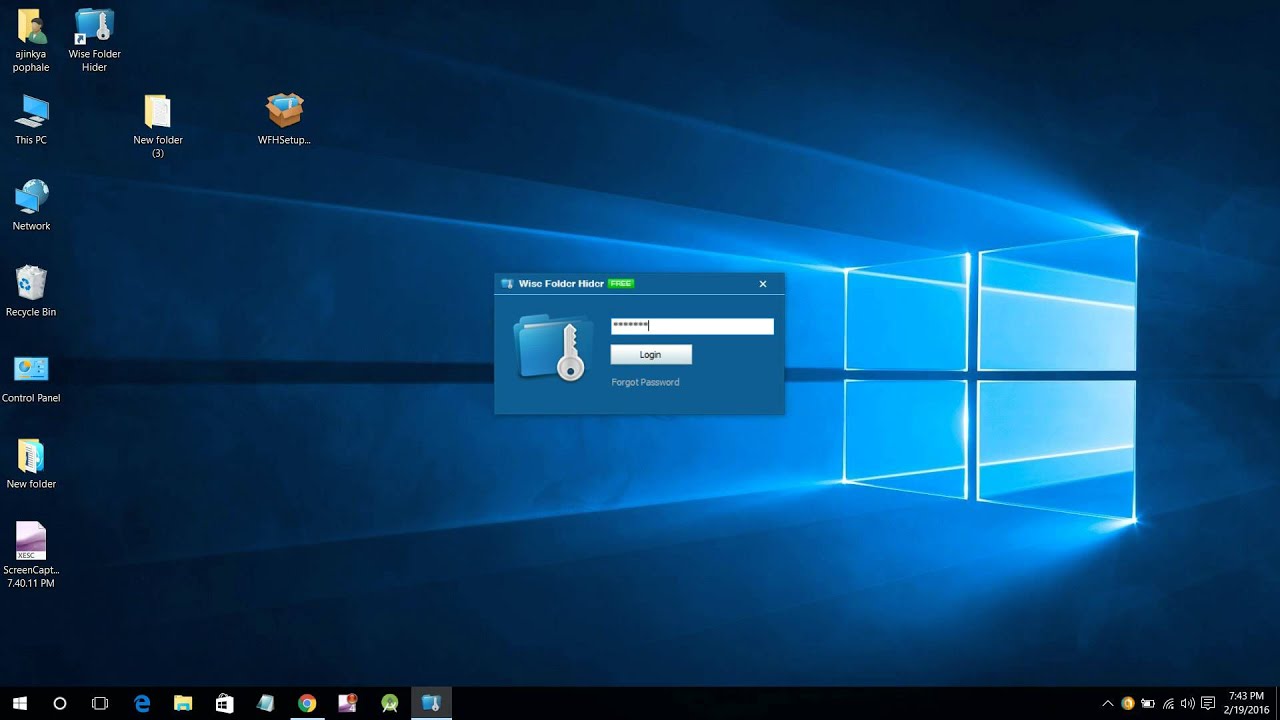This screenshot has width=1280, height=720.
Task: Close the Wise Folder Hider login dialog
Action: point(763,284)
